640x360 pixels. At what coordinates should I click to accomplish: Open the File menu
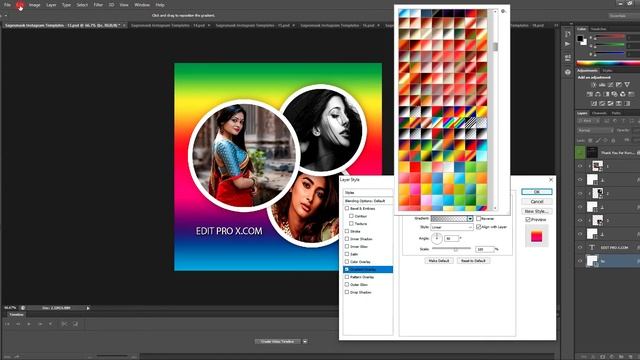click(7, 5)
